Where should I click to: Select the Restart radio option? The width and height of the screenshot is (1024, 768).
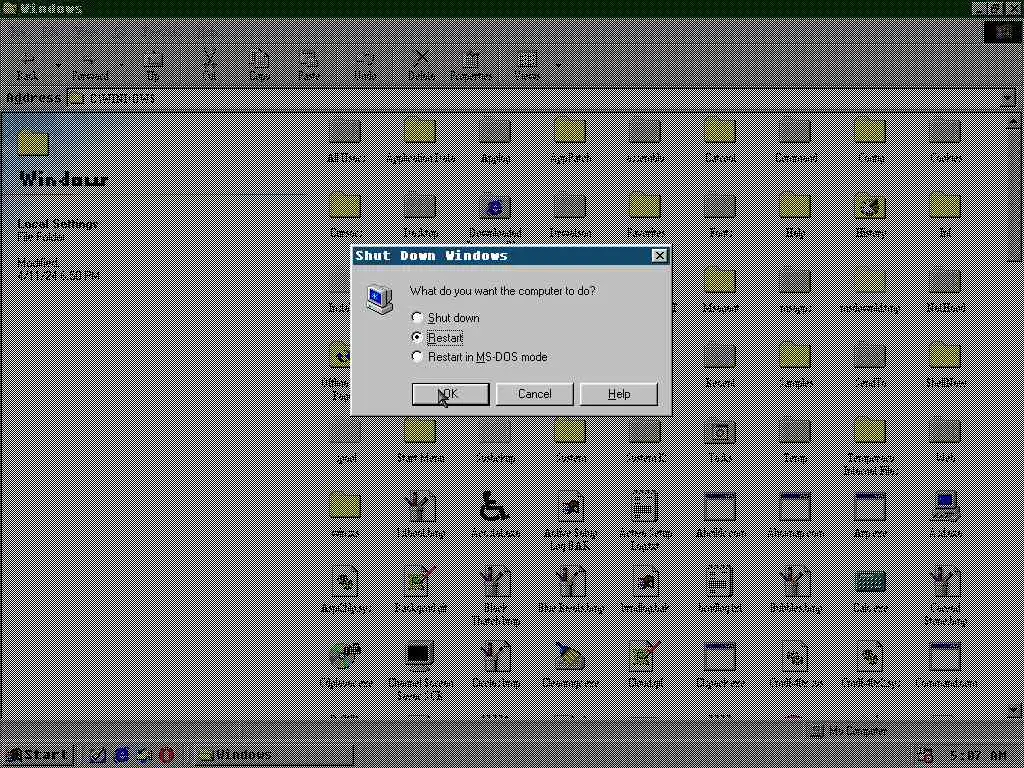click(x=437, y=338)
